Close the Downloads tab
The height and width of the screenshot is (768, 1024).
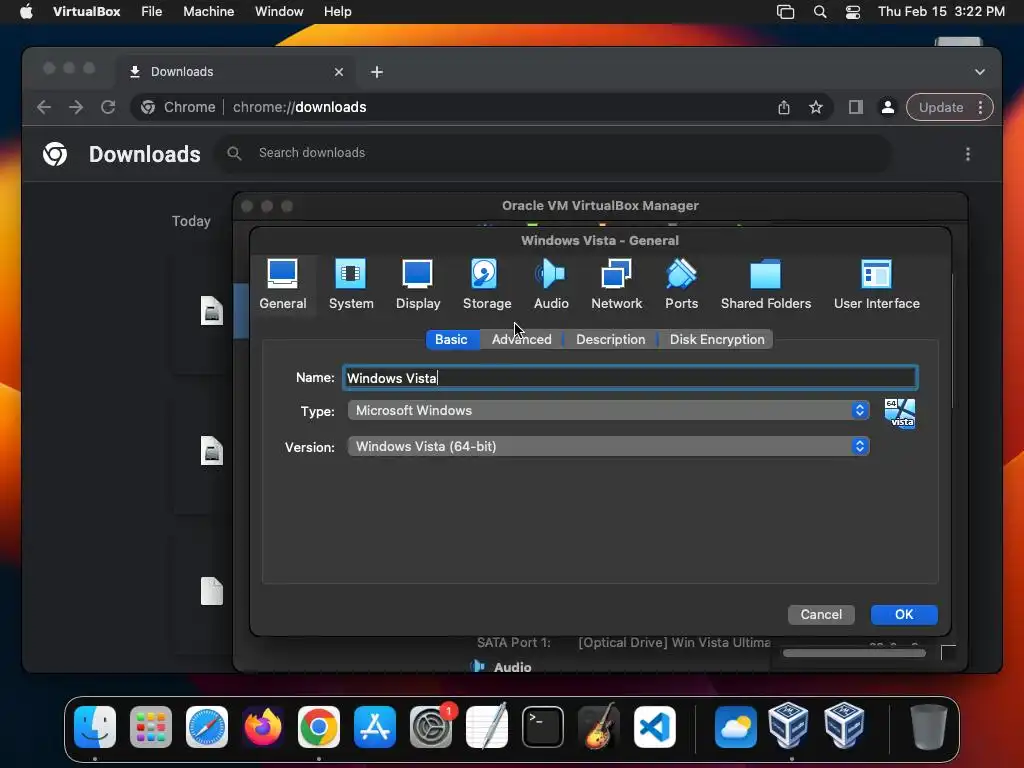pyautogui.click(x=339, y=72)
